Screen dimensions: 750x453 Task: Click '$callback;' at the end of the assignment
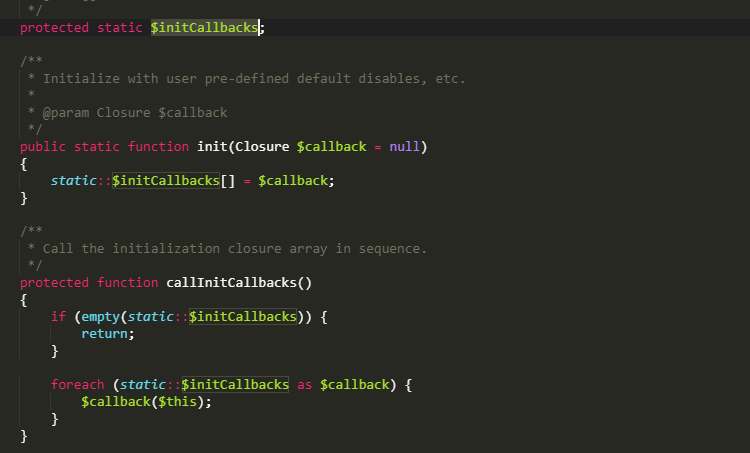(297, 181)
